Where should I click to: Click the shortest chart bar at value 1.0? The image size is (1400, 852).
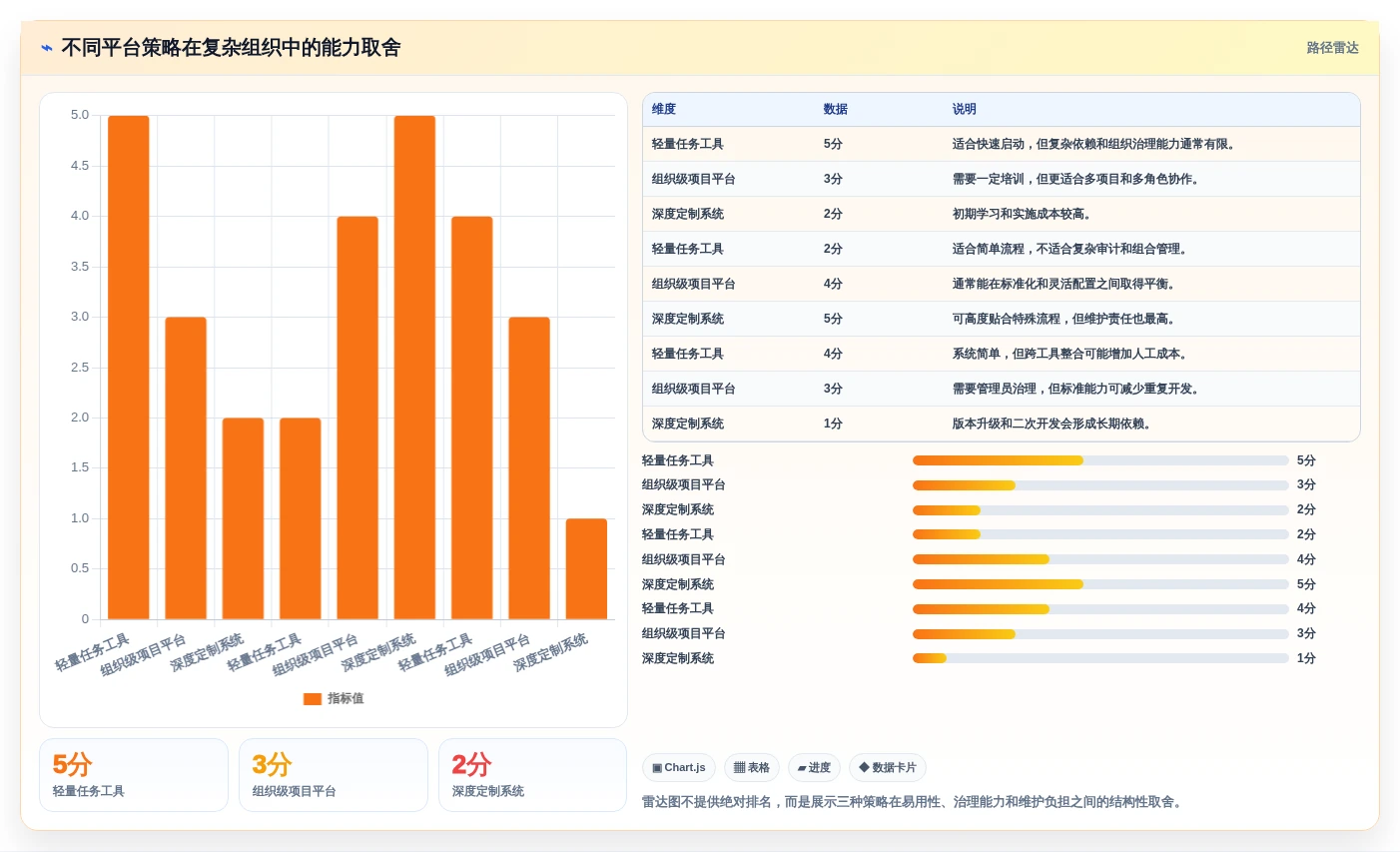pyautogui.click(x=586, y=569)
